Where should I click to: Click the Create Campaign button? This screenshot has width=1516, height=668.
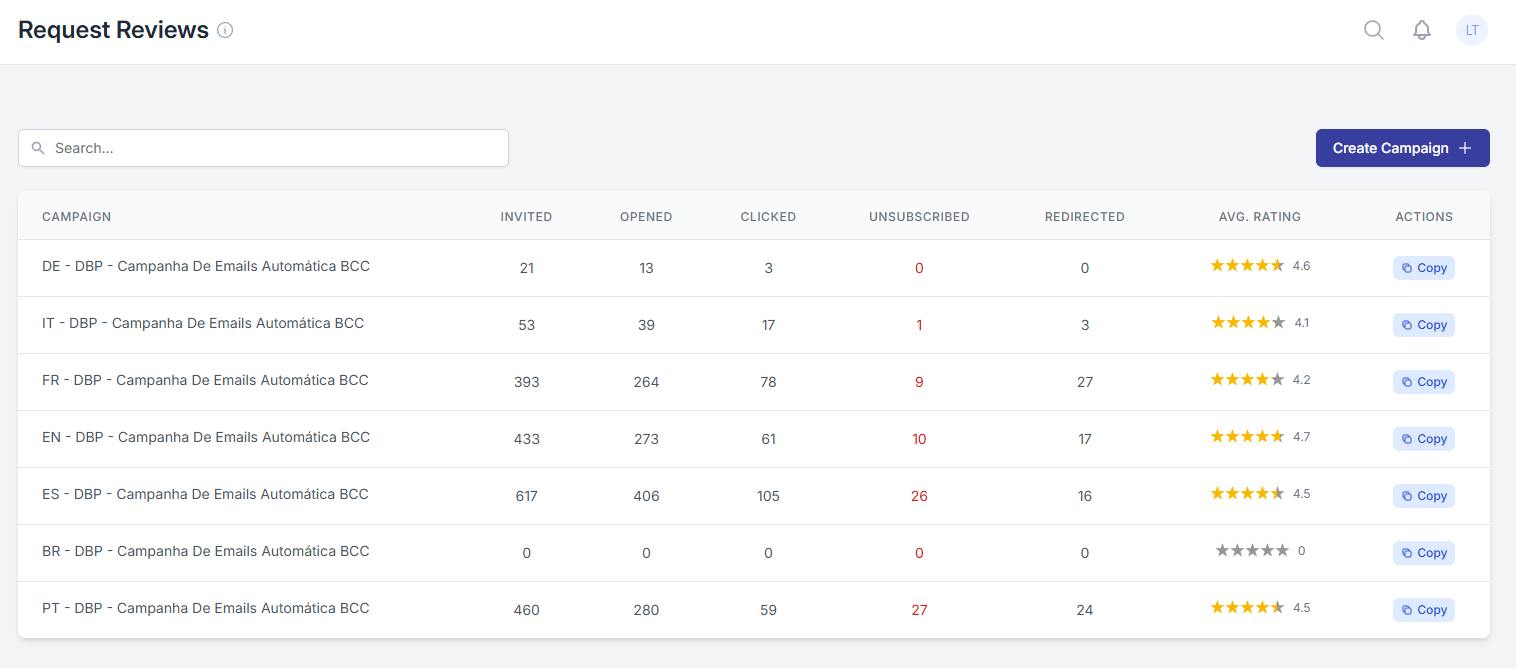[x=1402, y=148]
